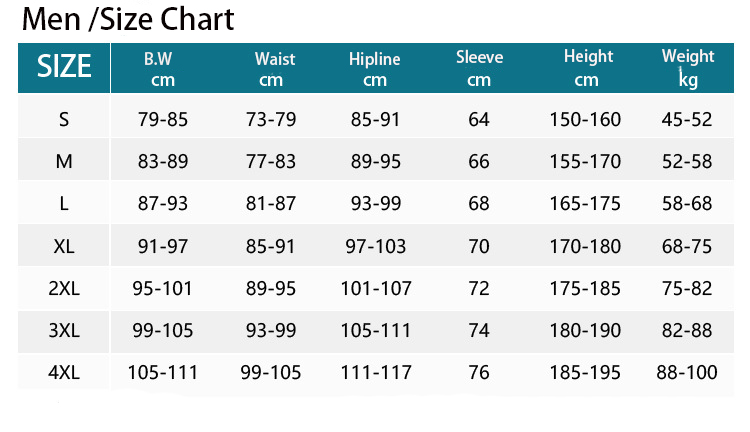Screen dimensions: 750x432
Task: Select the size M row label
Action: pyautogui.click(x=64, y=161)
